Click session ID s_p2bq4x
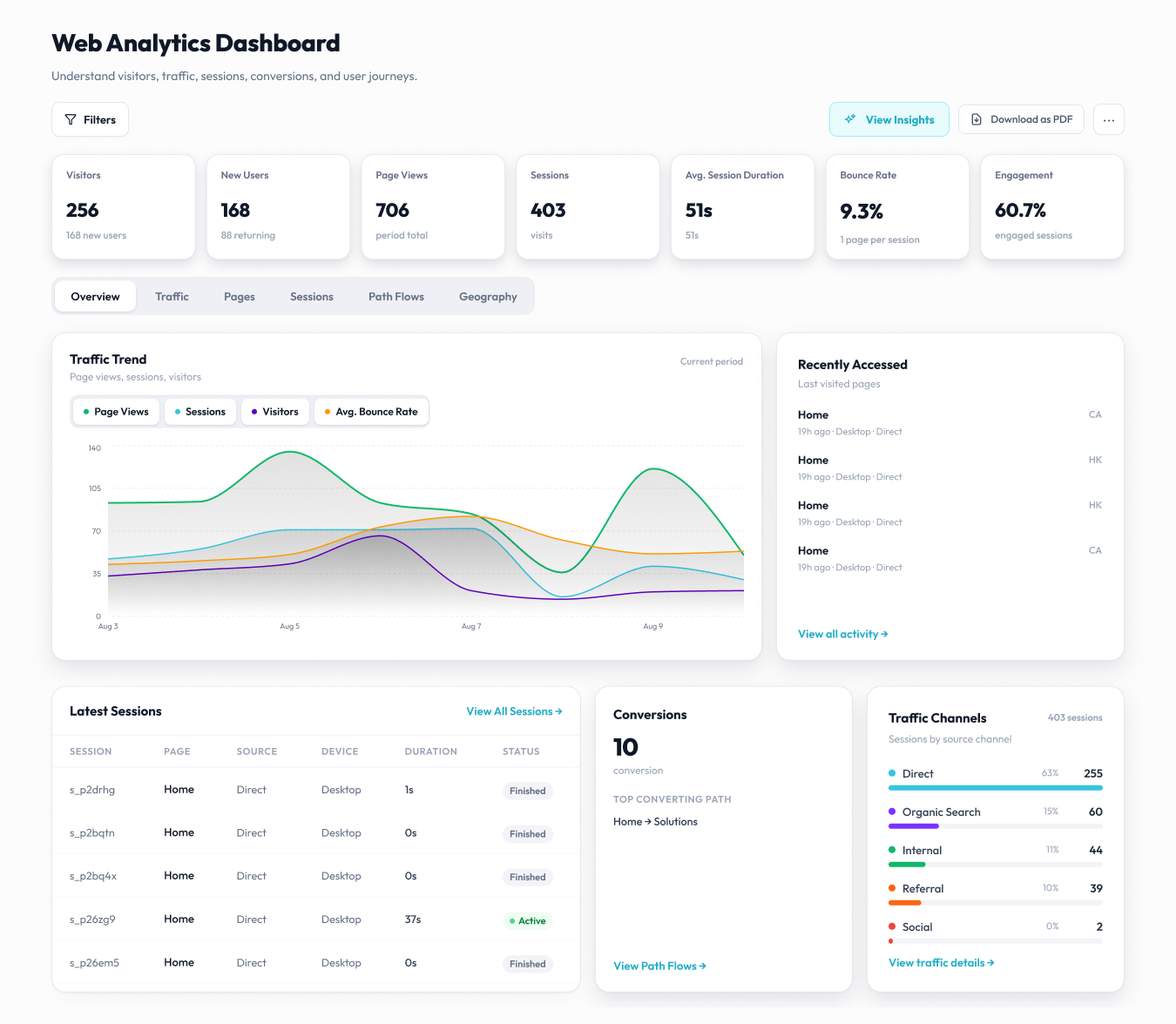 [x=93, y=876]
